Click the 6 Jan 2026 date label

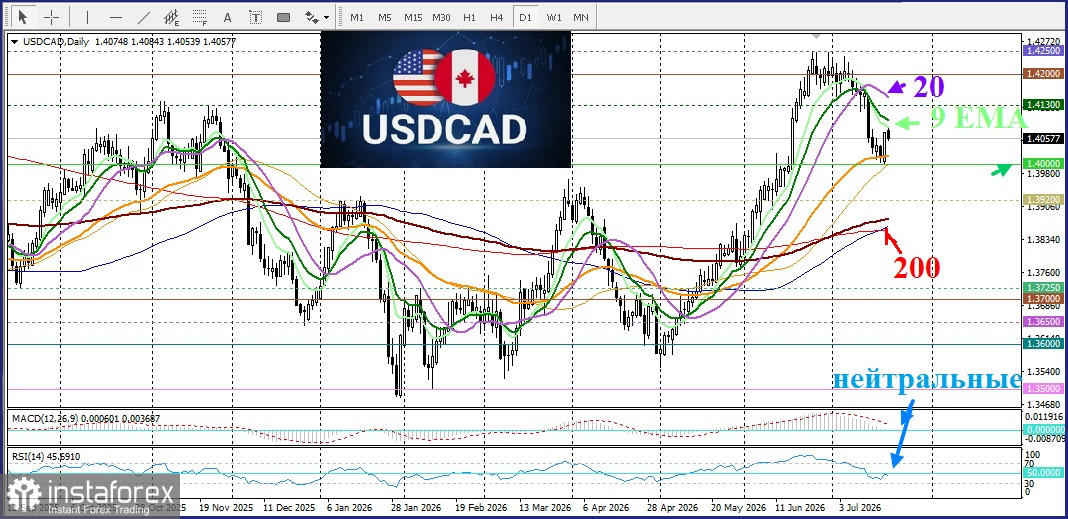tap(350, 508)
